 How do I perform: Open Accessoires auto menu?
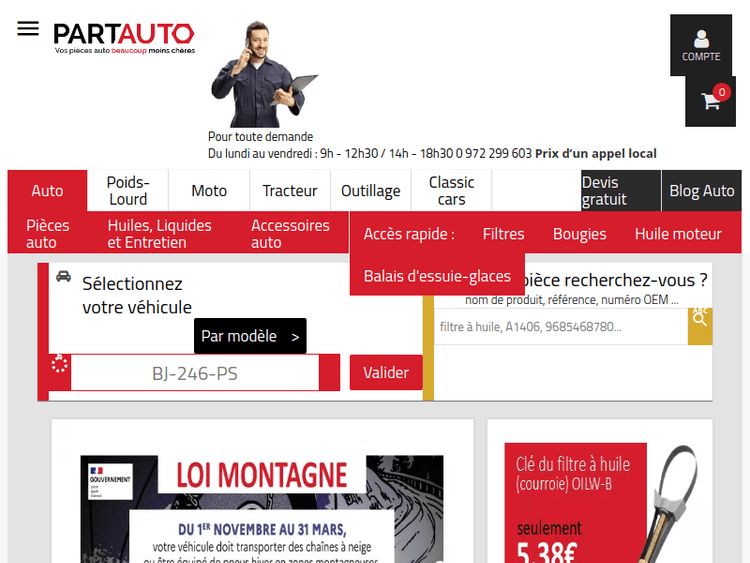290,233
